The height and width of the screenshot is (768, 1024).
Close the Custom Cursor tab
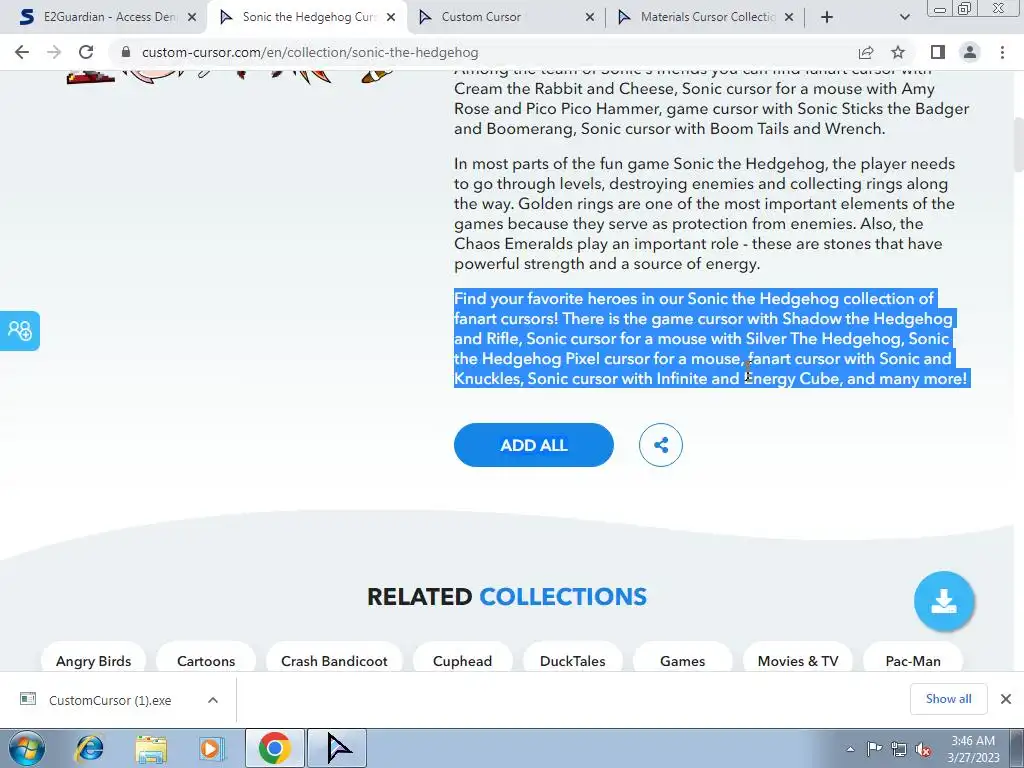pyautogui.click(x=590, y=18)
